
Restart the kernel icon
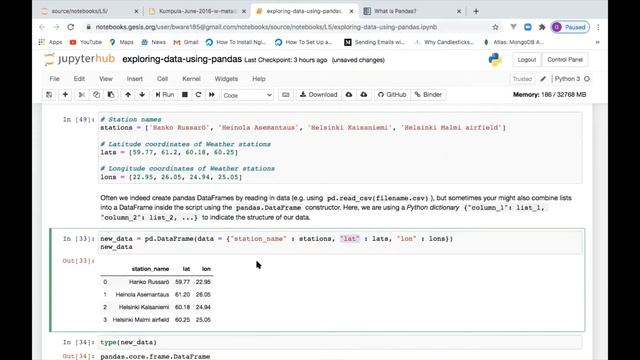pos(198,95)
